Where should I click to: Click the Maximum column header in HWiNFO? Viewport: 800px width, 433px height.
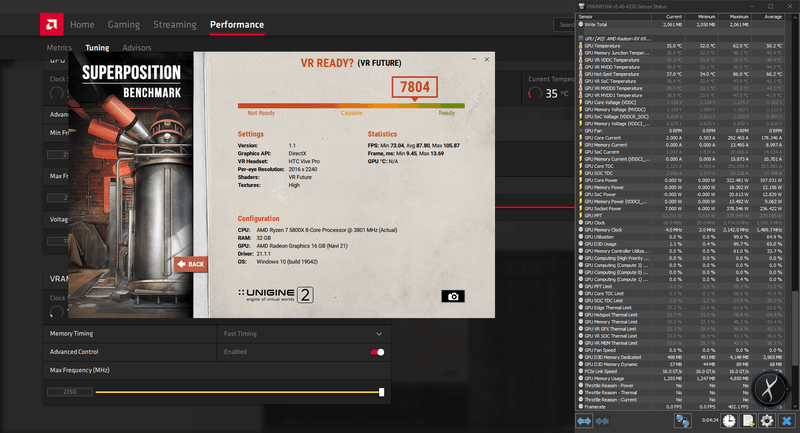[x=733, y=17]
